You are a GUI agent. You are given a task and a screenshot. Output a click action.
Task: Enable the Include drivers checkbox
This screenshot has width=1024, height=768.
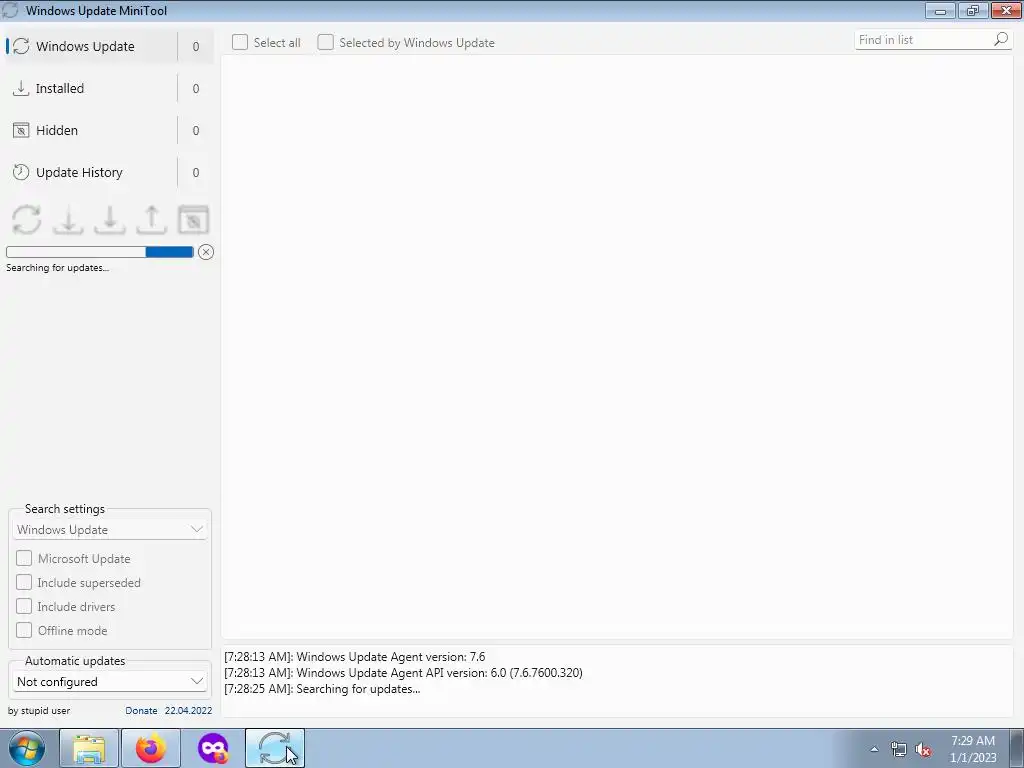pos(24,607)
